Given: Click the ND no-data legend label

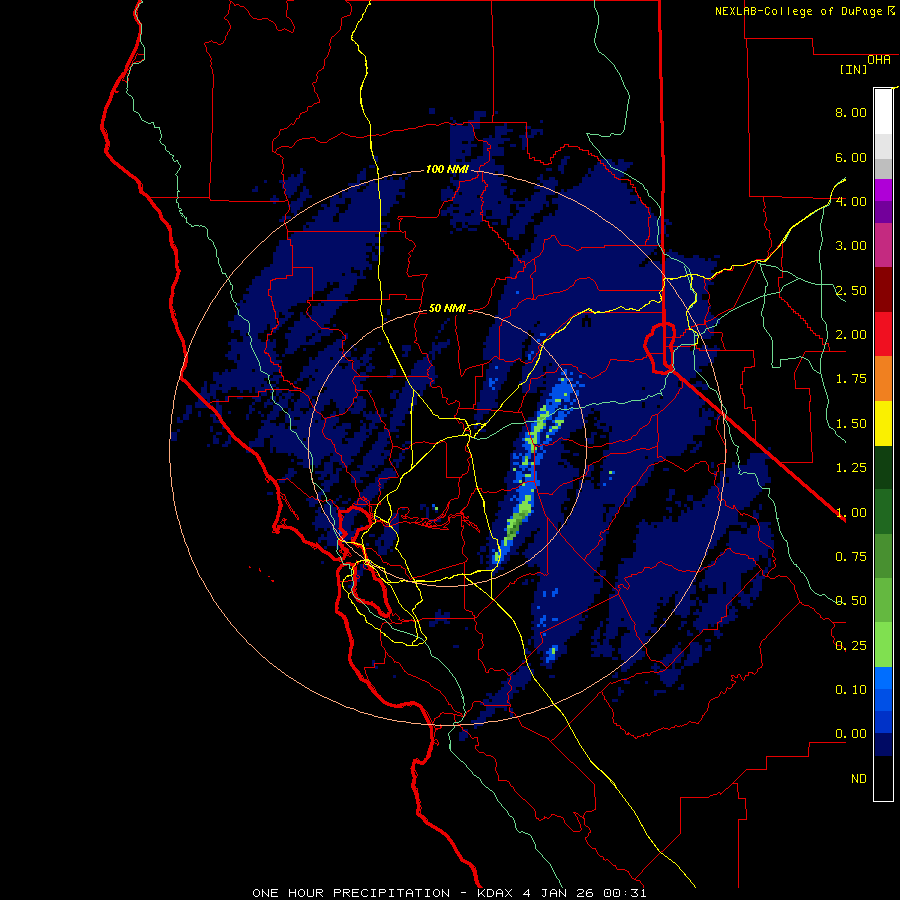Looking at the screenshot, I should coord(859,779).
